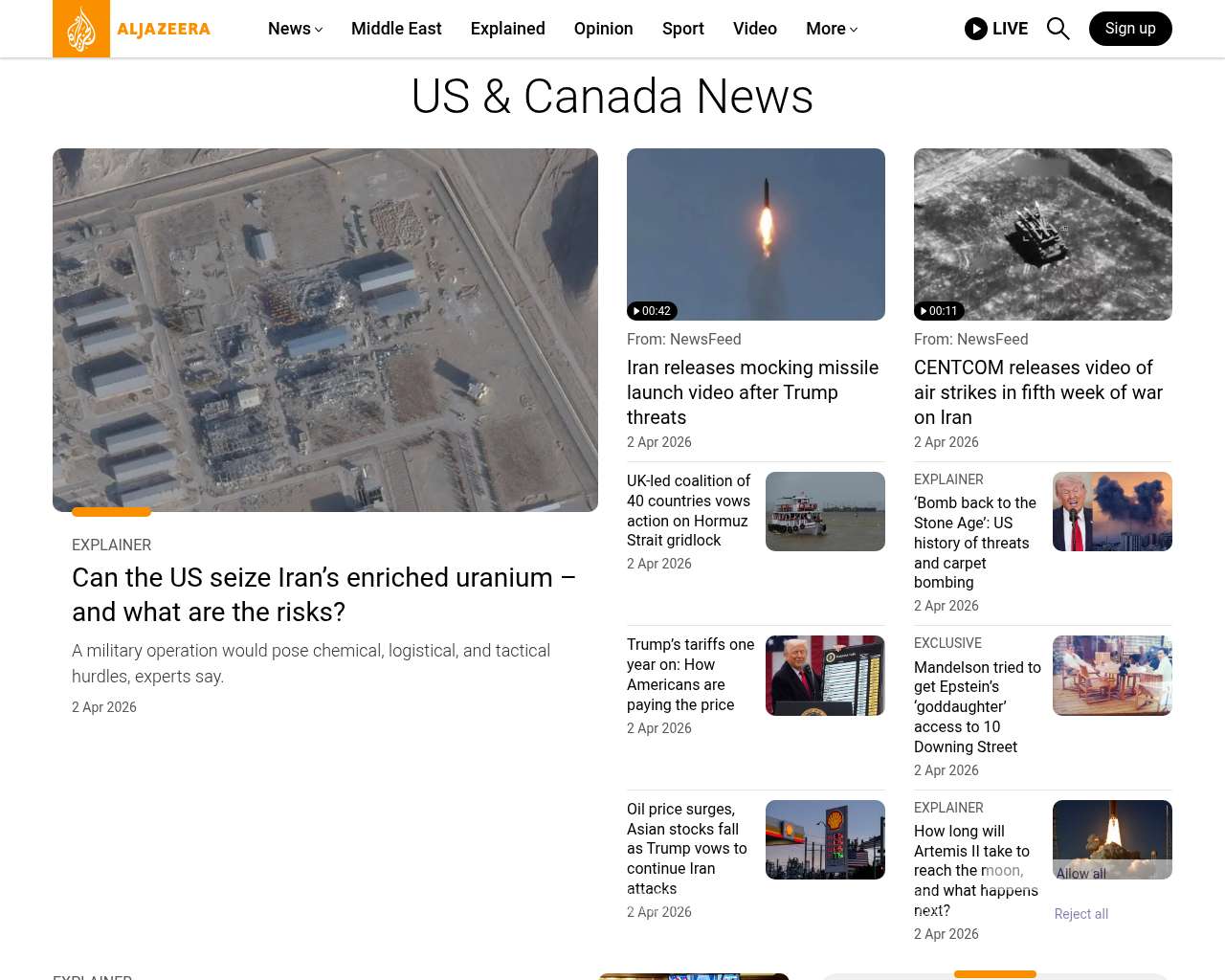
Task: Open 'Mandelson tried to get Epstein's goddaughter' article
Action: tap(977, 707)
